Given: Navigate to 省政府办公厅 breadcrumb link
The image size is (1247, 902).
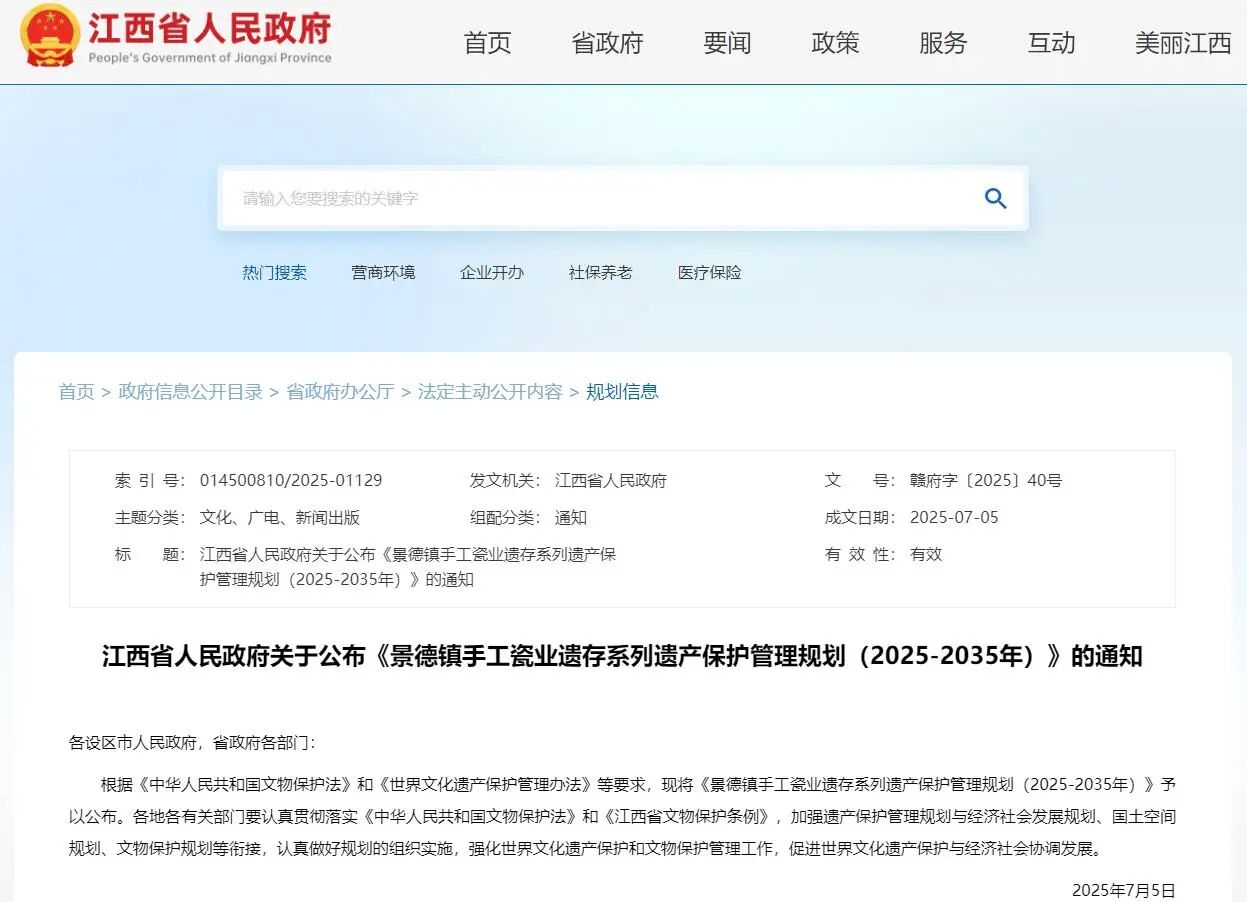Looking at the screenshot, I should coord(340,391).
